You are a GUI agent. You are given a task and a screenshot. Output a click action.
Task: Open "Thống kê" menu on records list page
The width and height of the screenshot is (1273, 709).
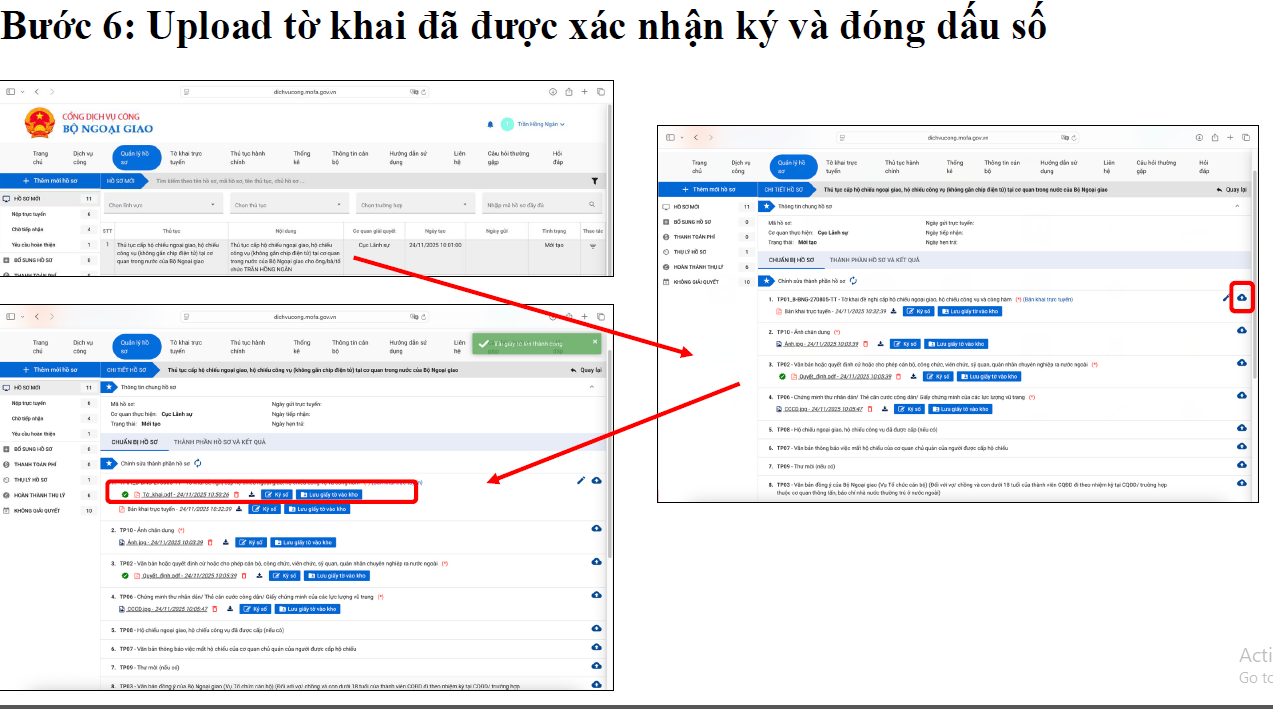click(x=302, y=158)
